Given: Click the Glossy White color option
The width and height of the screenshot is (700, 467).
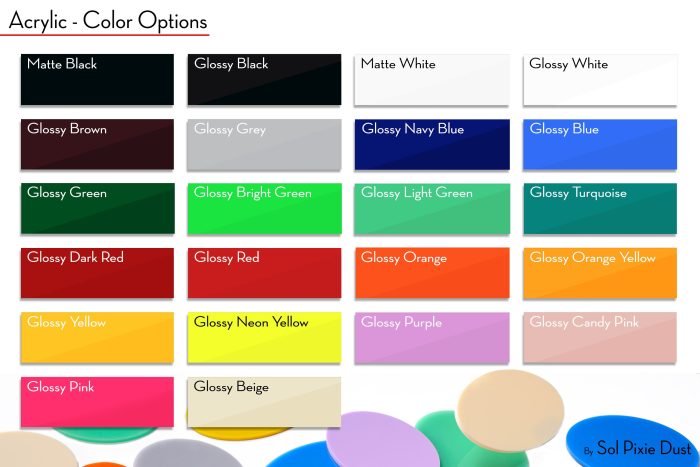Looking at the screenshot, I should click(x=600, y=80).
